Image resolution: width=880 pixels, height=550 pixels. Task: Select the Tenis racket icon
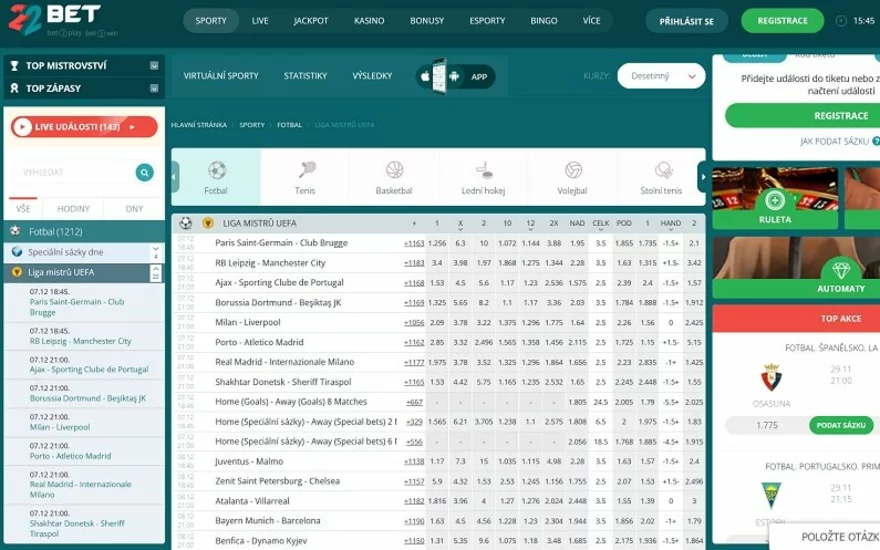coord(306,169)
